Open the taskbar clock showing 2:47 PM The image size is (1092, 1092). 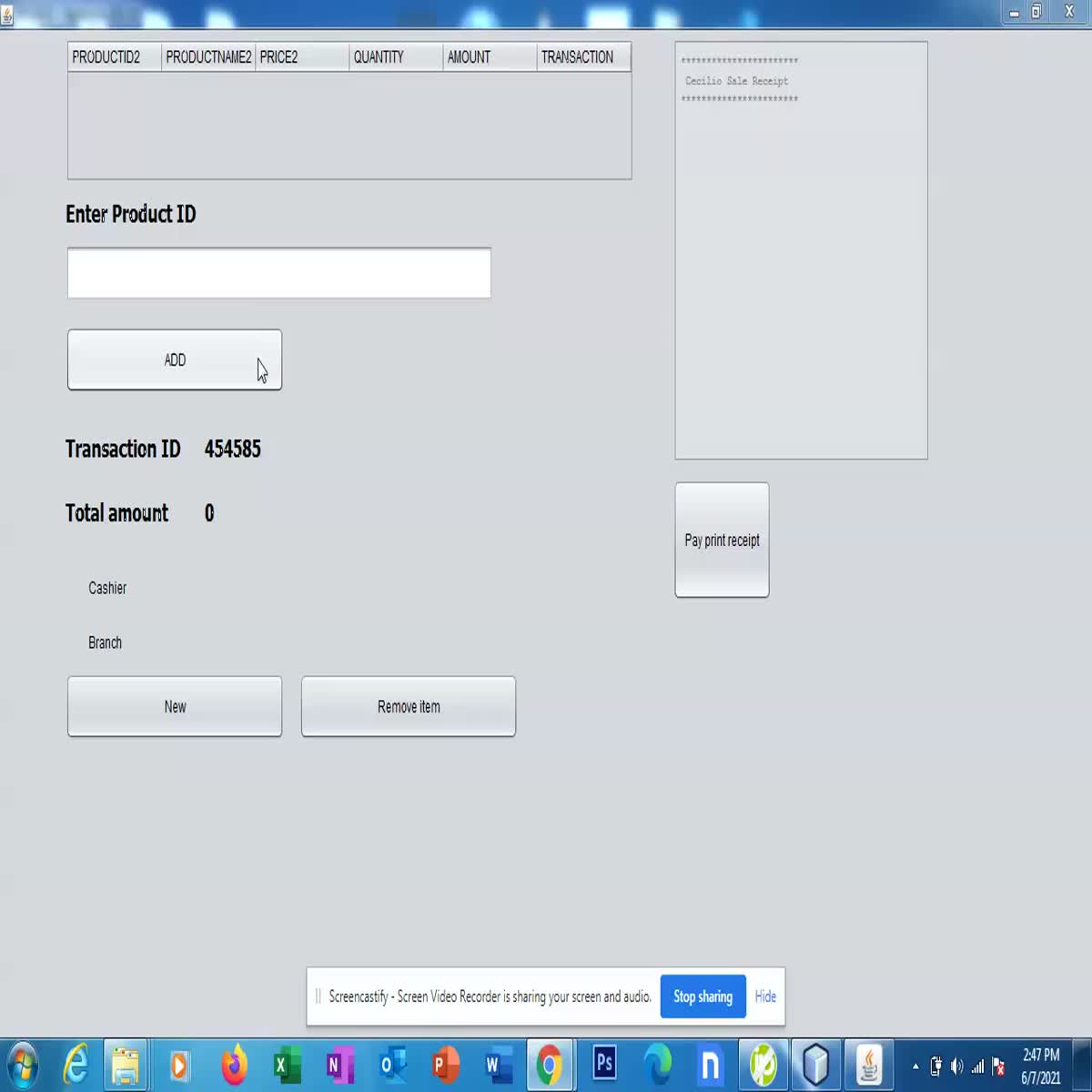pyautogui.click(x=1040, y=1066)
